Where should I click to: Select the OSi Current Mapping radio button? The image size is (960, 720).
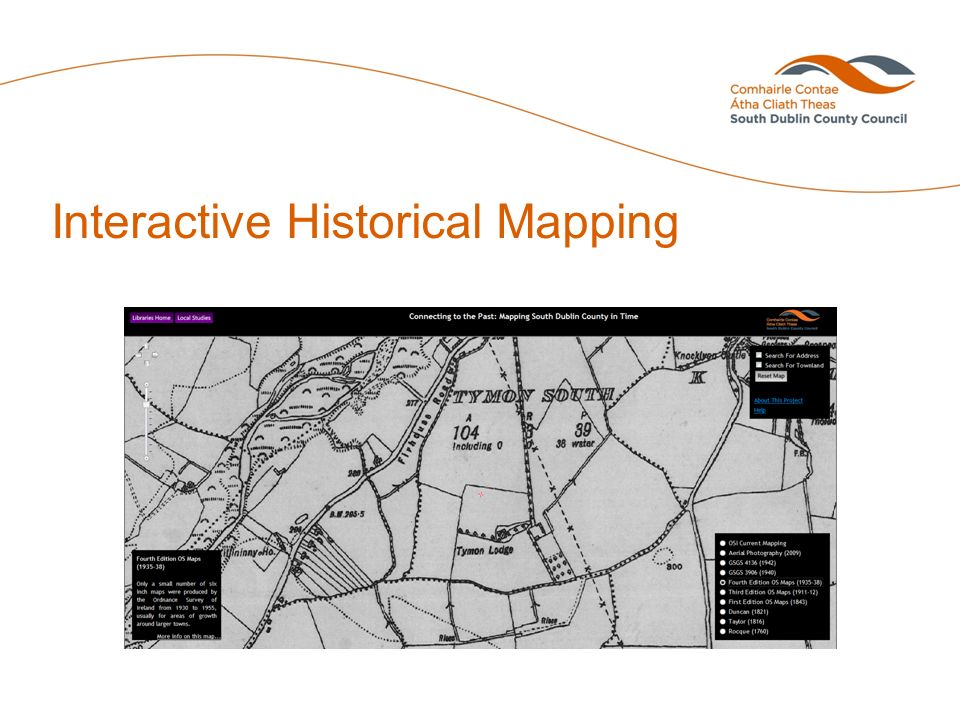tap(723, 543)
